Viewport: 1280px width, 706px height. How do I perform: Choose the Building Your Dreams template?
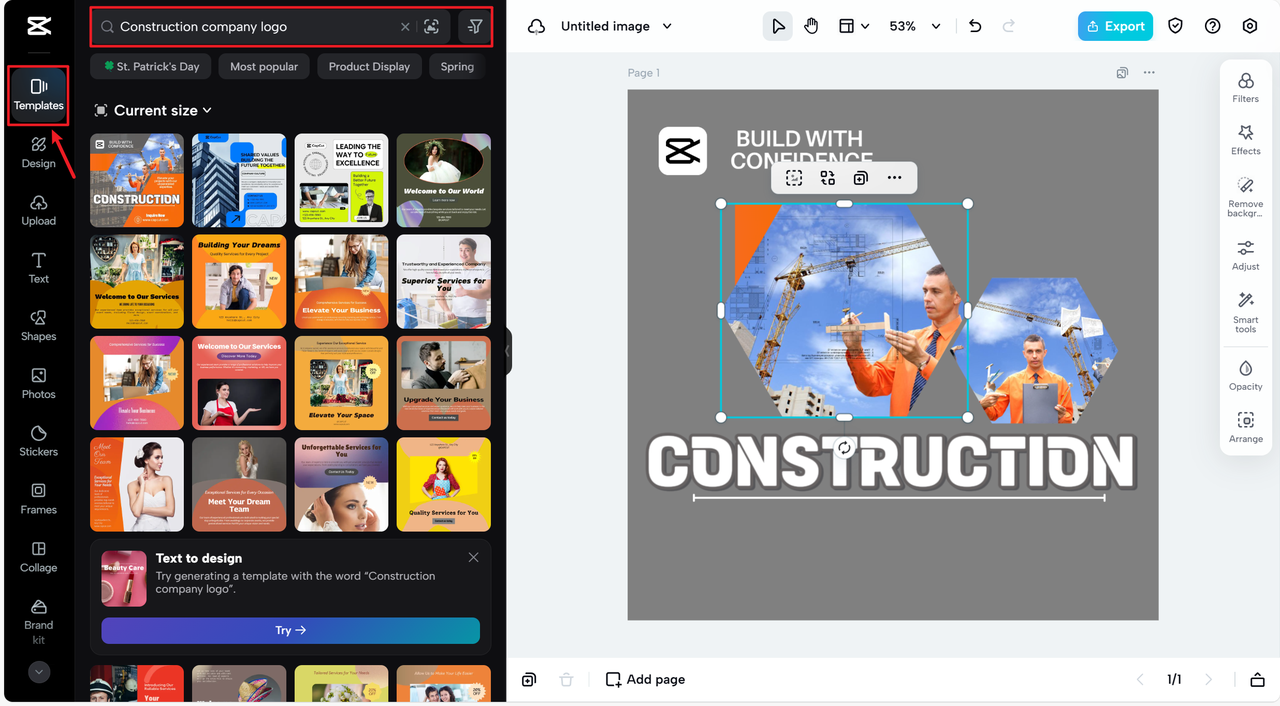point(239,282)
